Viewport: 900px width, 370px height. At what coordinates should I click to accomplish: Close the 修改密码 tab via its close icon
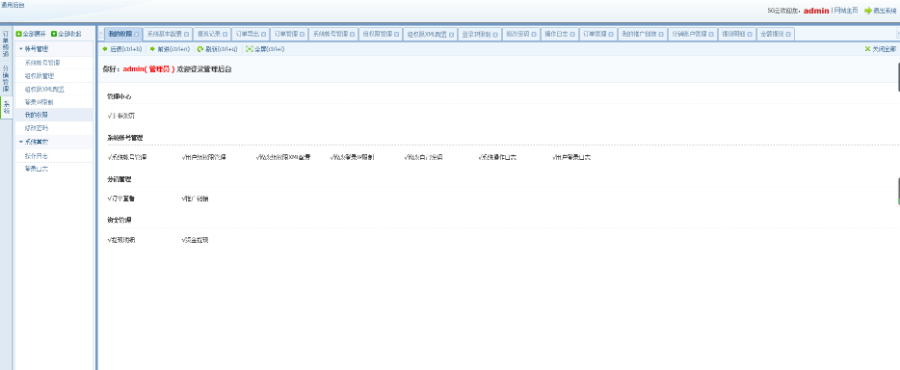point(534,34)
